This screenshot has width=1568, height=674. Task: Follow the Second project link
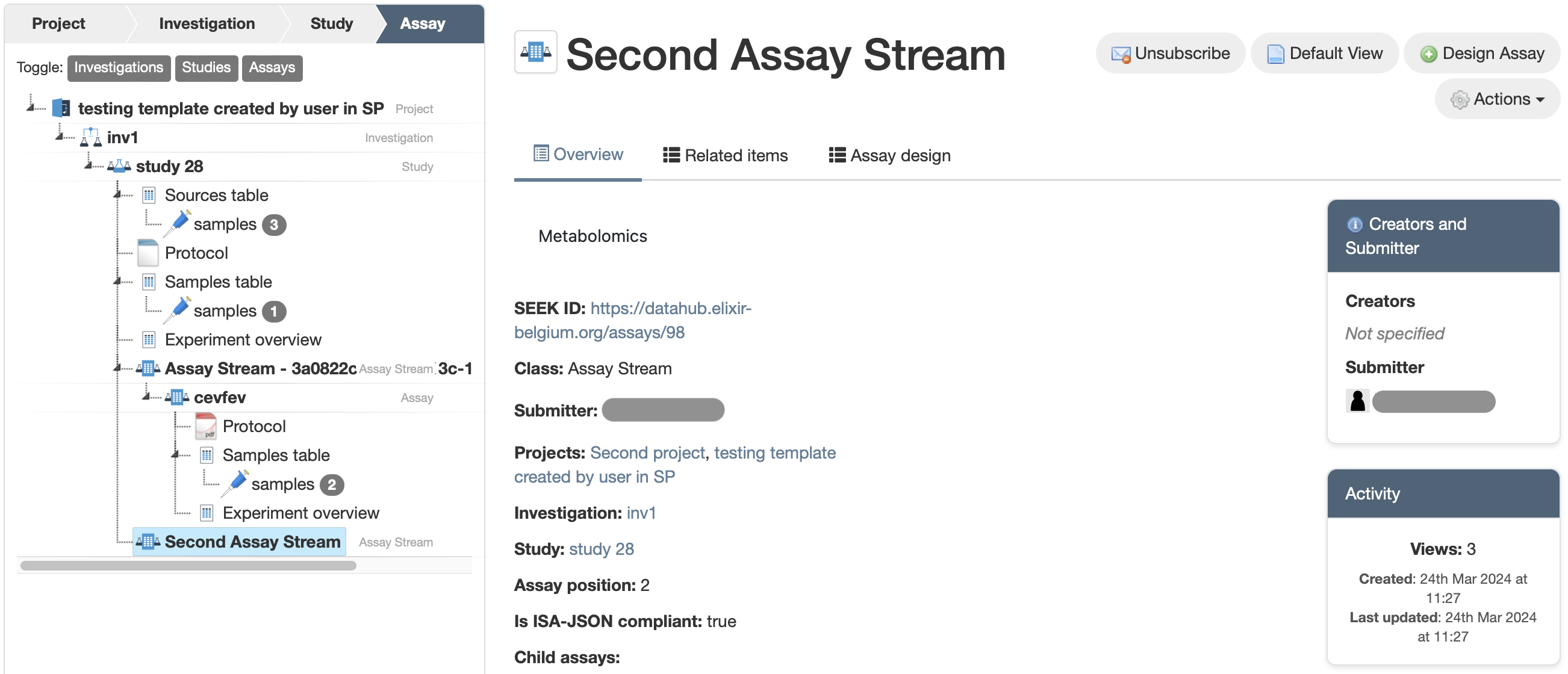[647, 453]
